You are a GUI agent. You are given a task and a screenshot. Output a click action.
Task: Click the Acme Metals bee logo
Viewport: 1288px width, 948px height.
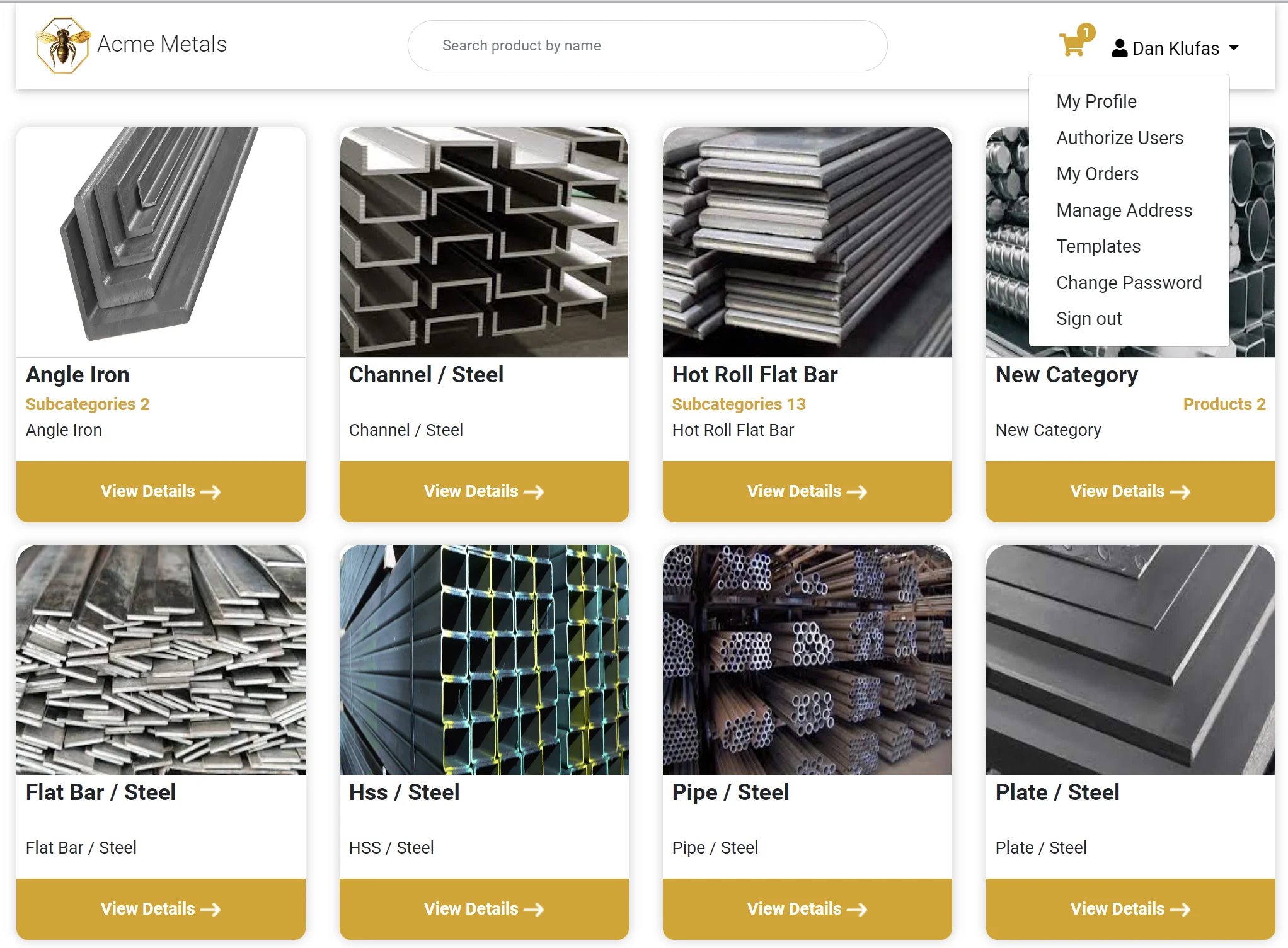62,45
